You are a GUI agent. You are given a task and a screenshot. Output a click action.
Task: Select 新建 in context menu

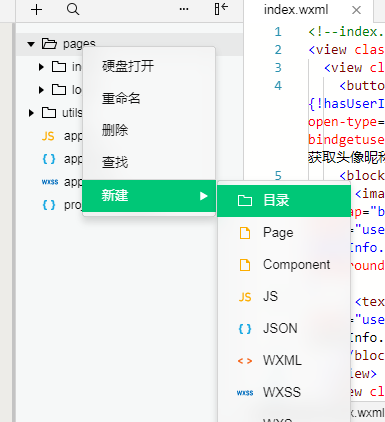[149, 196]
